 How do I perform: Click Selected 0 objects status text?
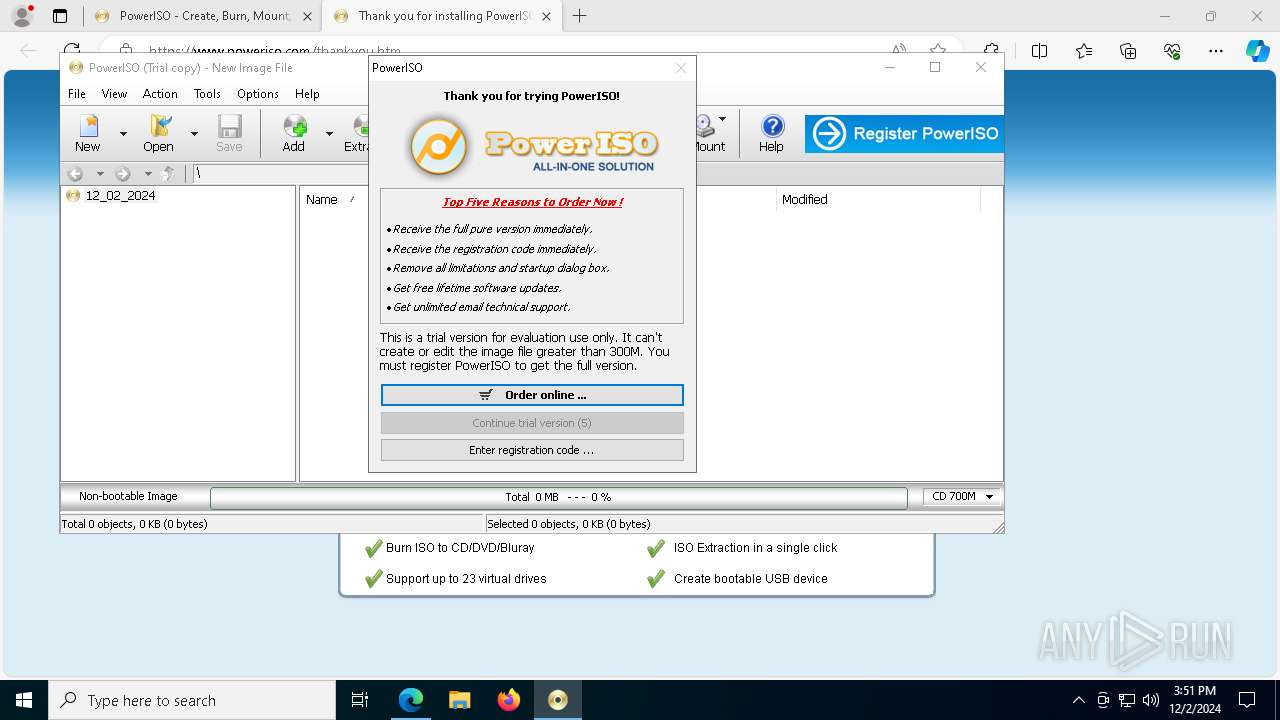pos(569,524)
